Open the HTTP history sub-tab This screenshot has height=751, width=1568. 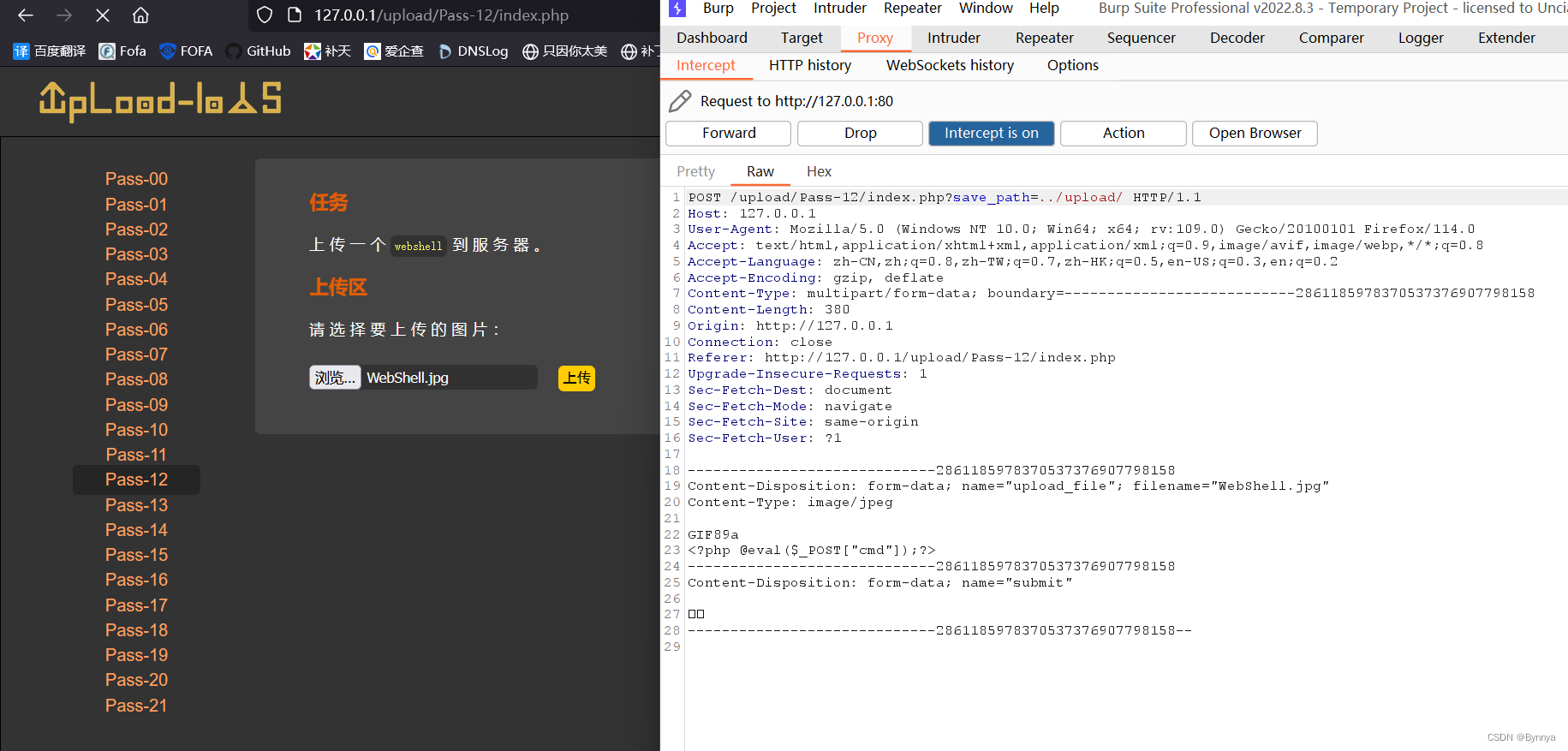[x=810, y=65]
